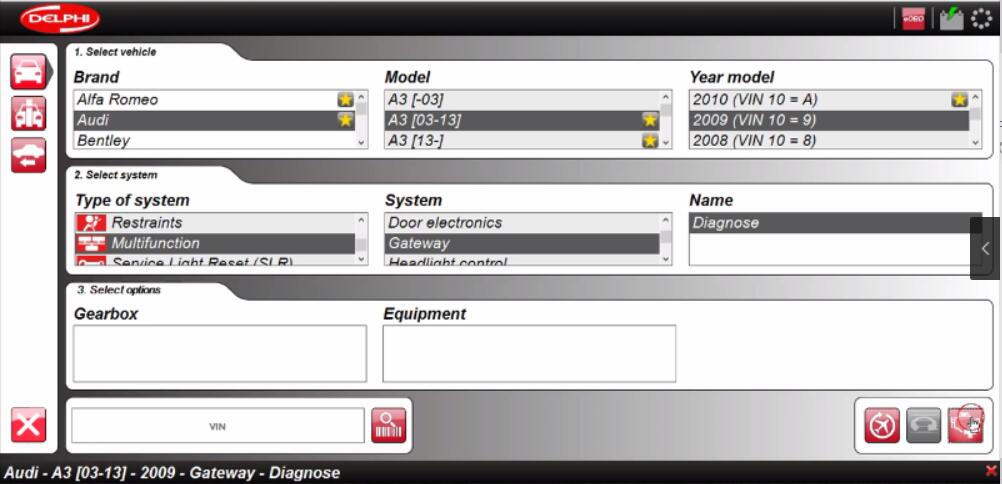Select Restraints system type

[x=215, y=222]
